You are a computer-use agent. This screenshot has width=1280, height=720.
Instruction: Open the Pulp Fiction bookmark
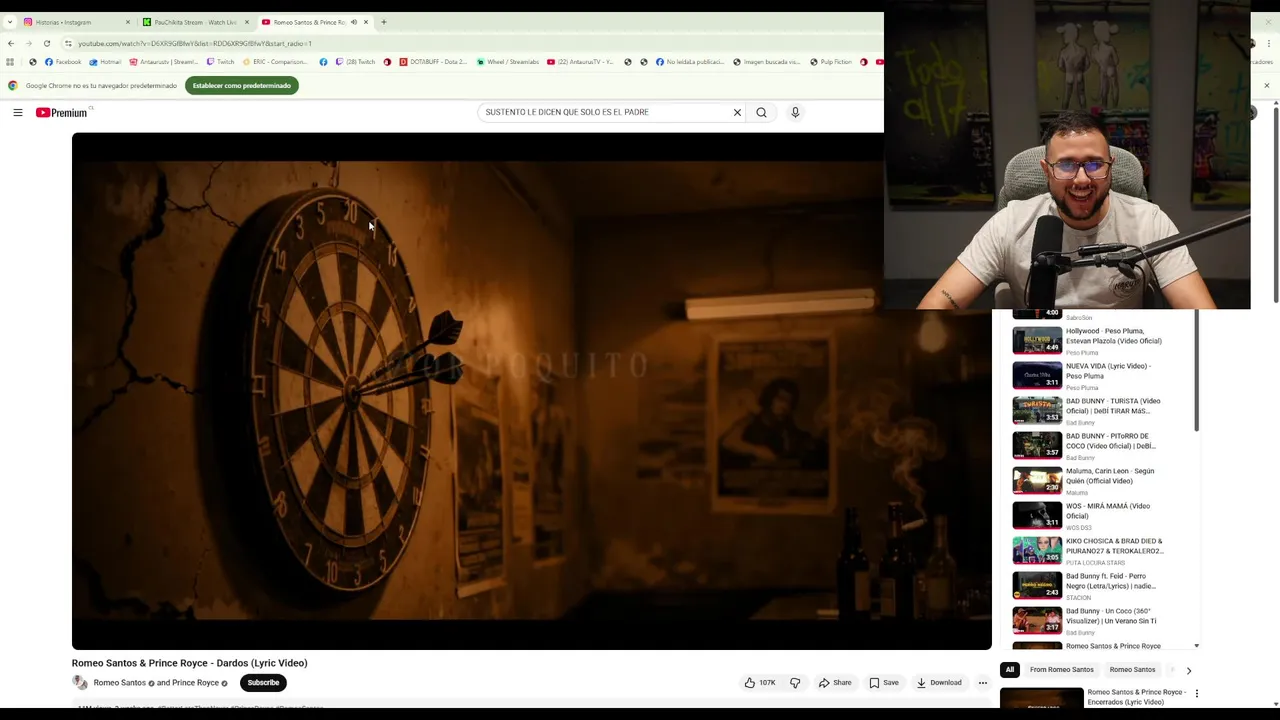[x=831, y=62]
